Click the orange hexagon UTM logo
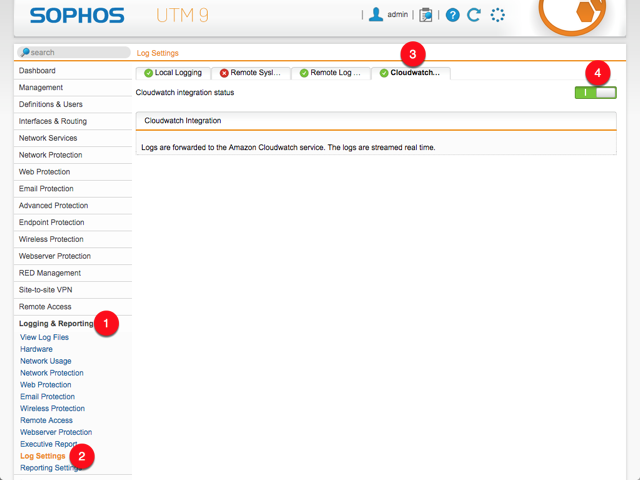Viewport: 640px width, 480px height. [x=571, y=14]
